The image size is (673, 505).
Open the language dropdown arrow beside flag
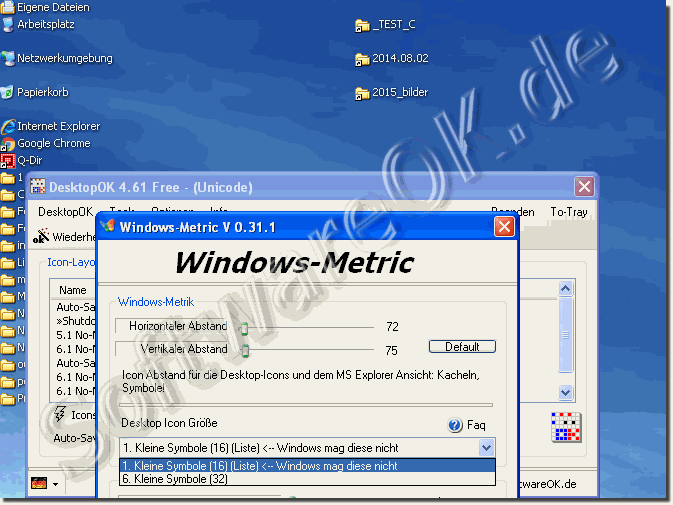[55, 484]
